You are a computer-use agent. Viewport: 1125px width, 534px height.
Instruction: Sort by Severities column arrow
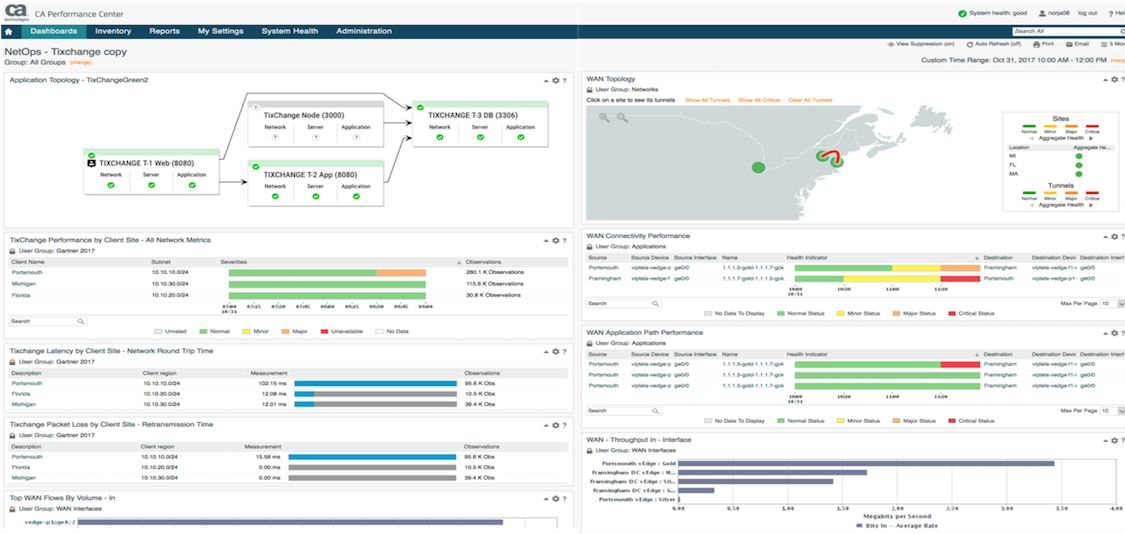coord(458,262)
